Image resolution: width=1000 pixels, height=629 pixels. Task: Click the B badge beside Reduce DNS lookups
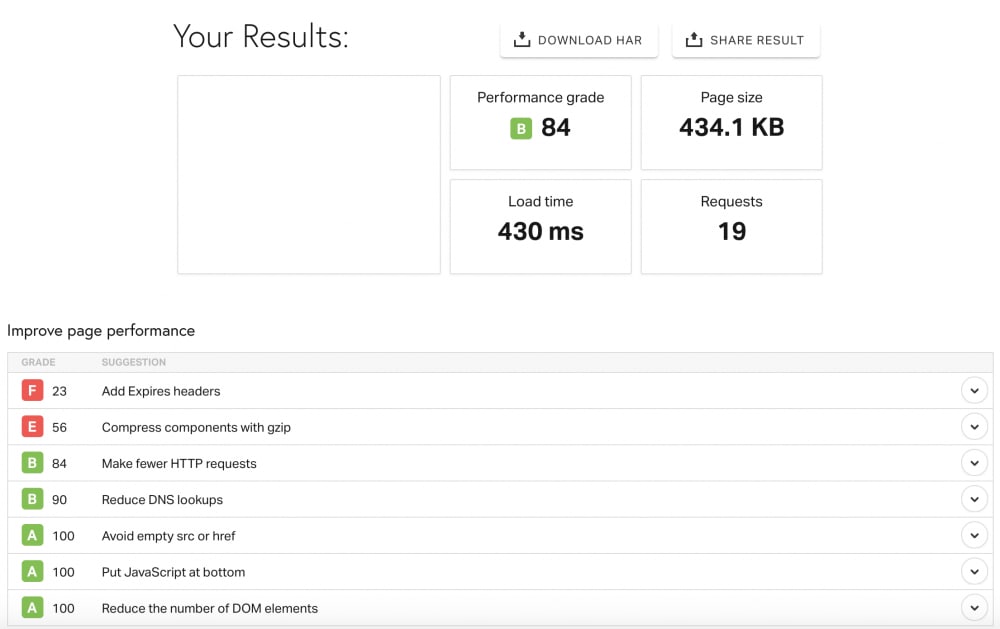coord(32,499)
